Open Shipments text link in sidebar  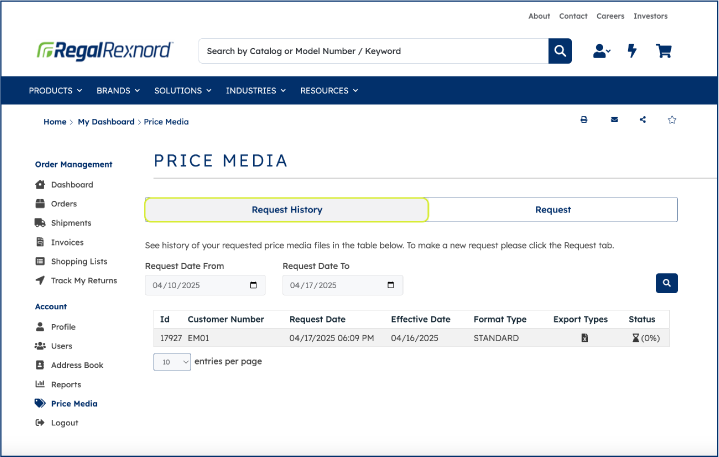[x=71, y=223]
